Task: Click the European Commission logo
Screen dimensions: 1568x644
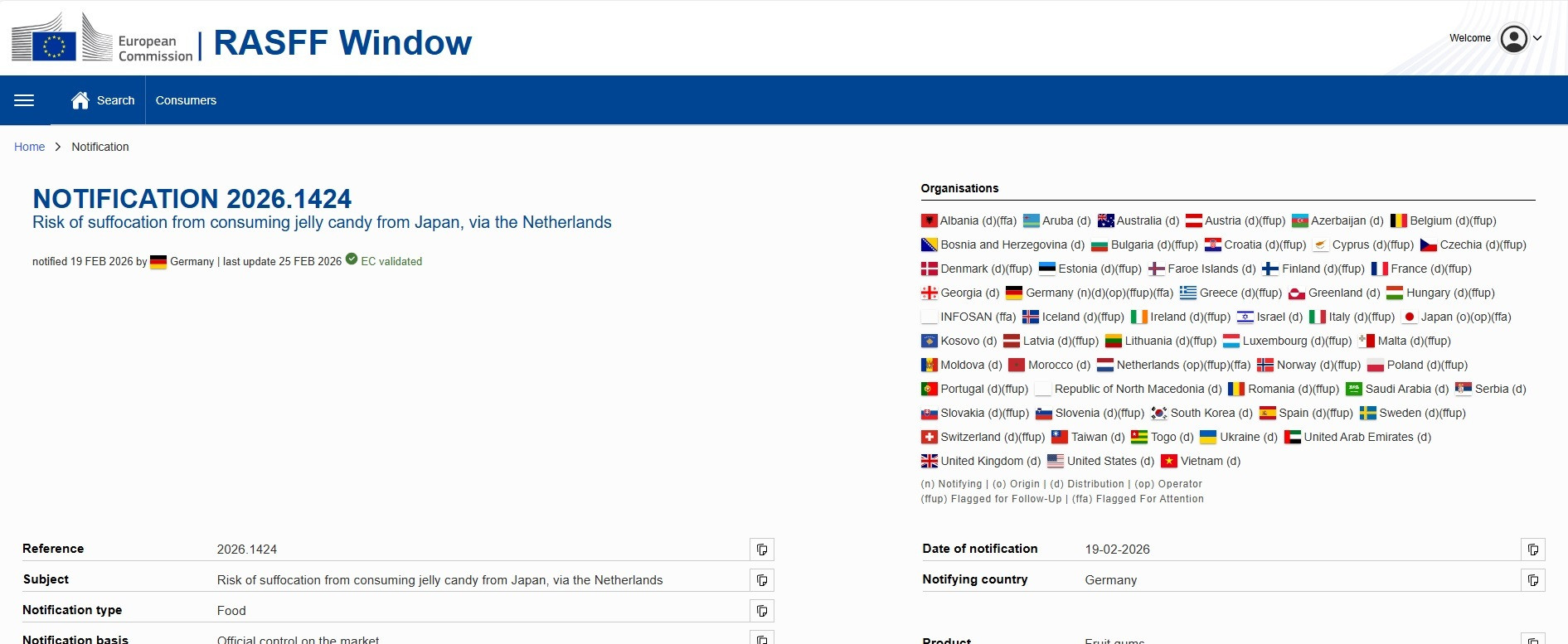Action: tap(102, 39)
